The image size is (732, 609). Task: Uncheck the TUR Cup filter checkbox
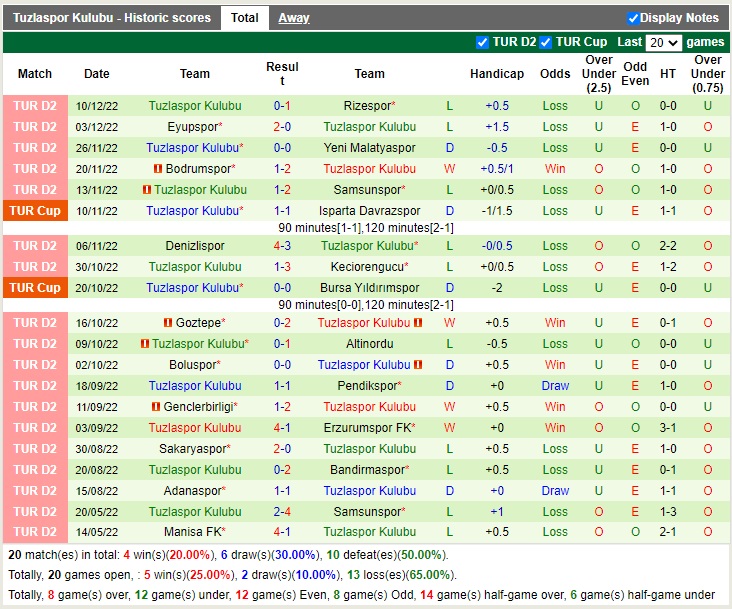click(x=545, y=42)
